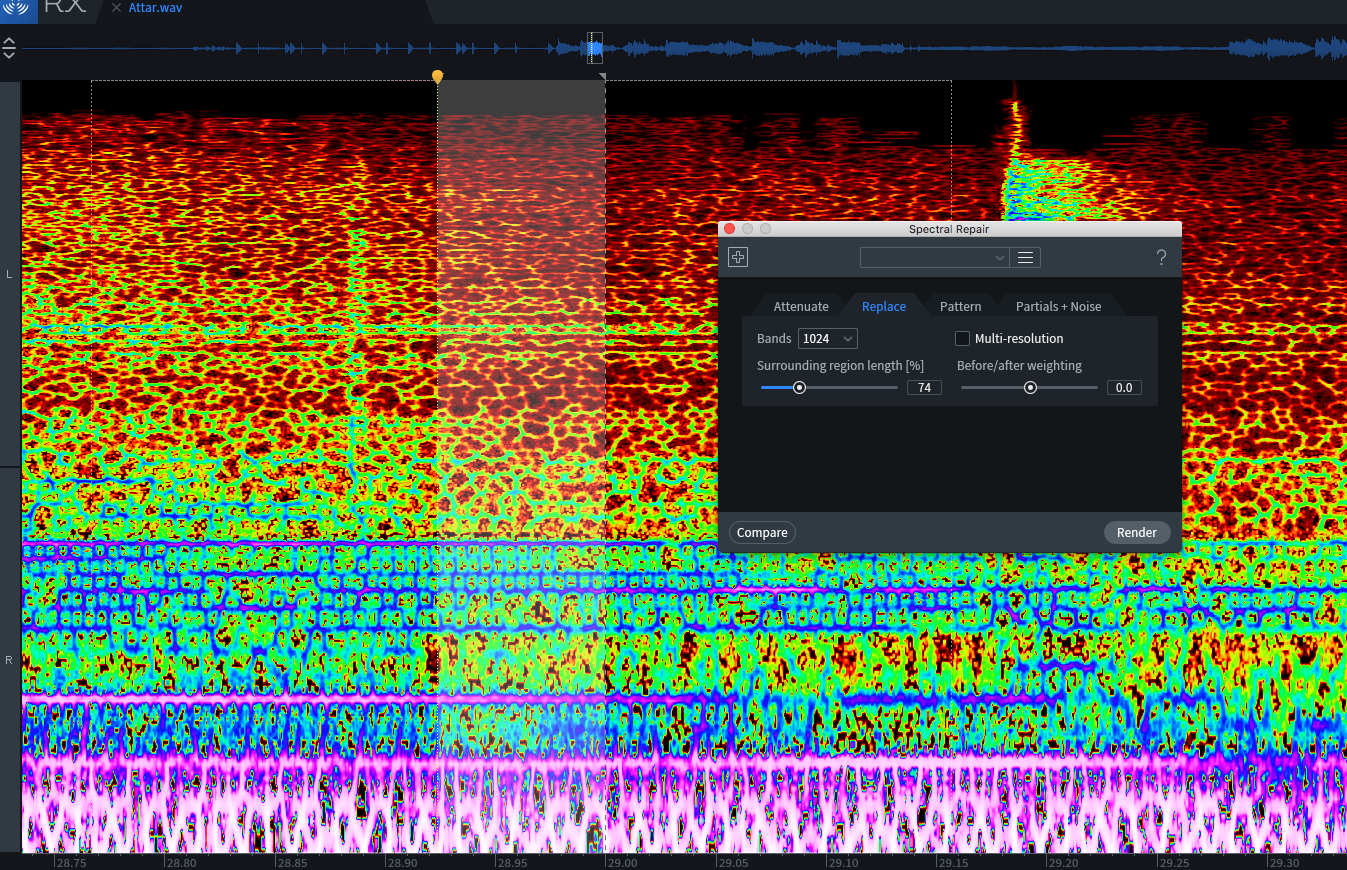Click the add plus icon in Spectral Repair

pyautogui.click(x=738, y=258)
